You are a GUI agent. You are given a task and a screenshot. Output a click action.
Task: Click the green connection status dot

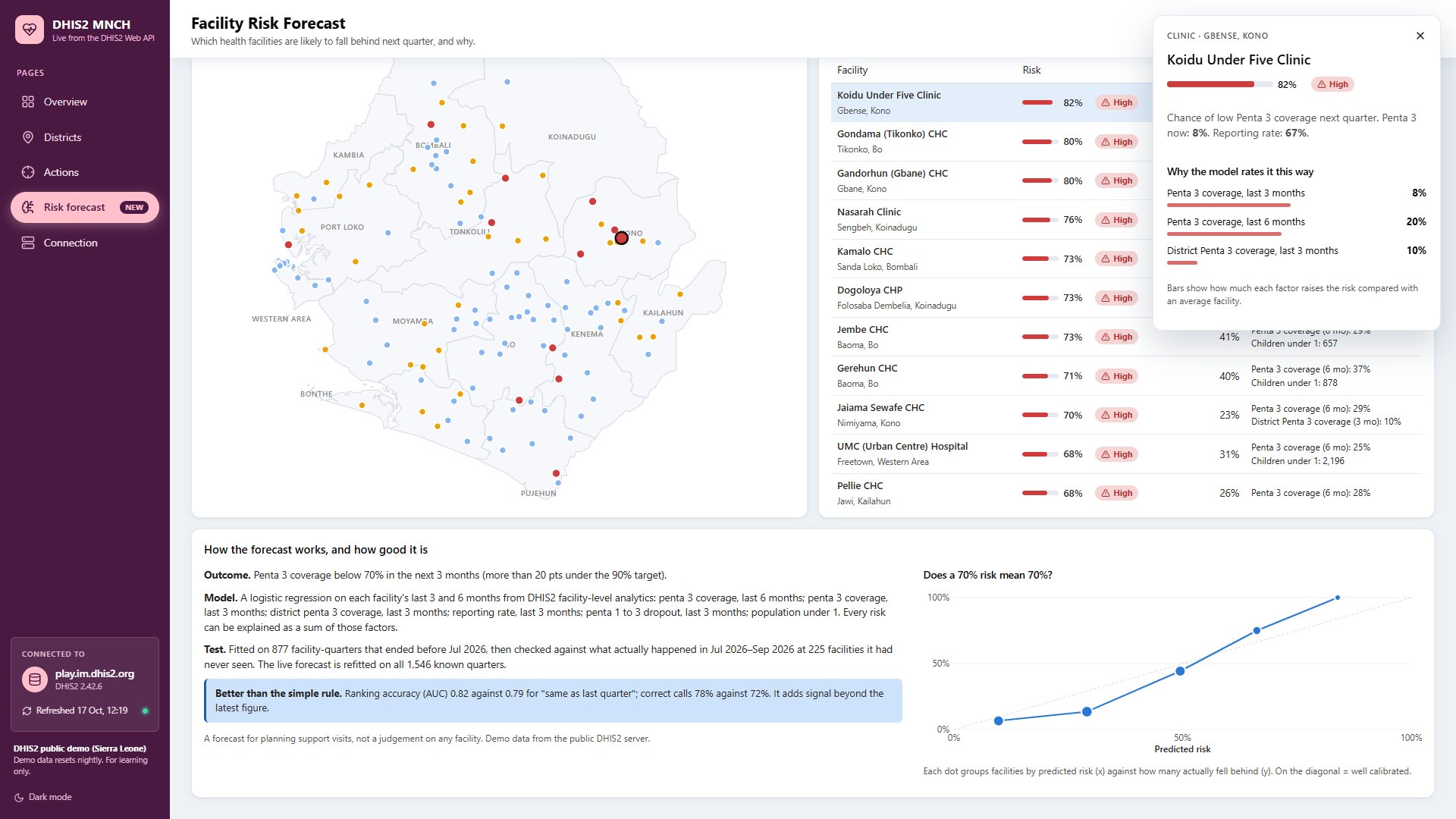point(146,711)
